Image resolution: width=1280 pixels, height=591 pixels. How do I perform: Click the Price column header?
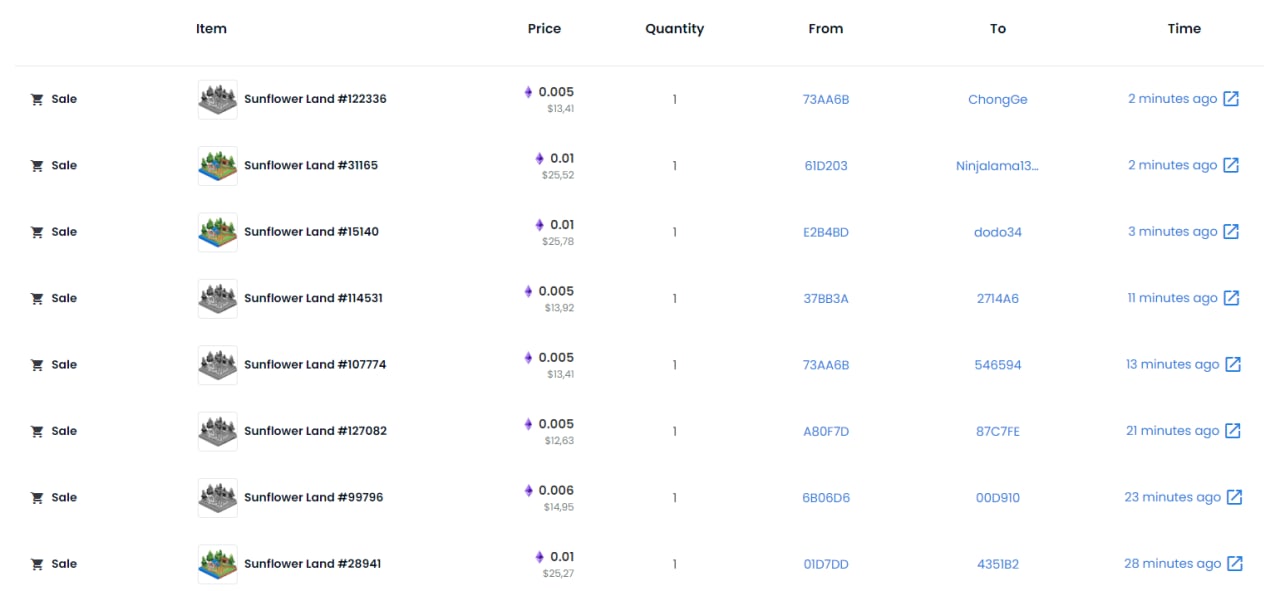[544, 29]
